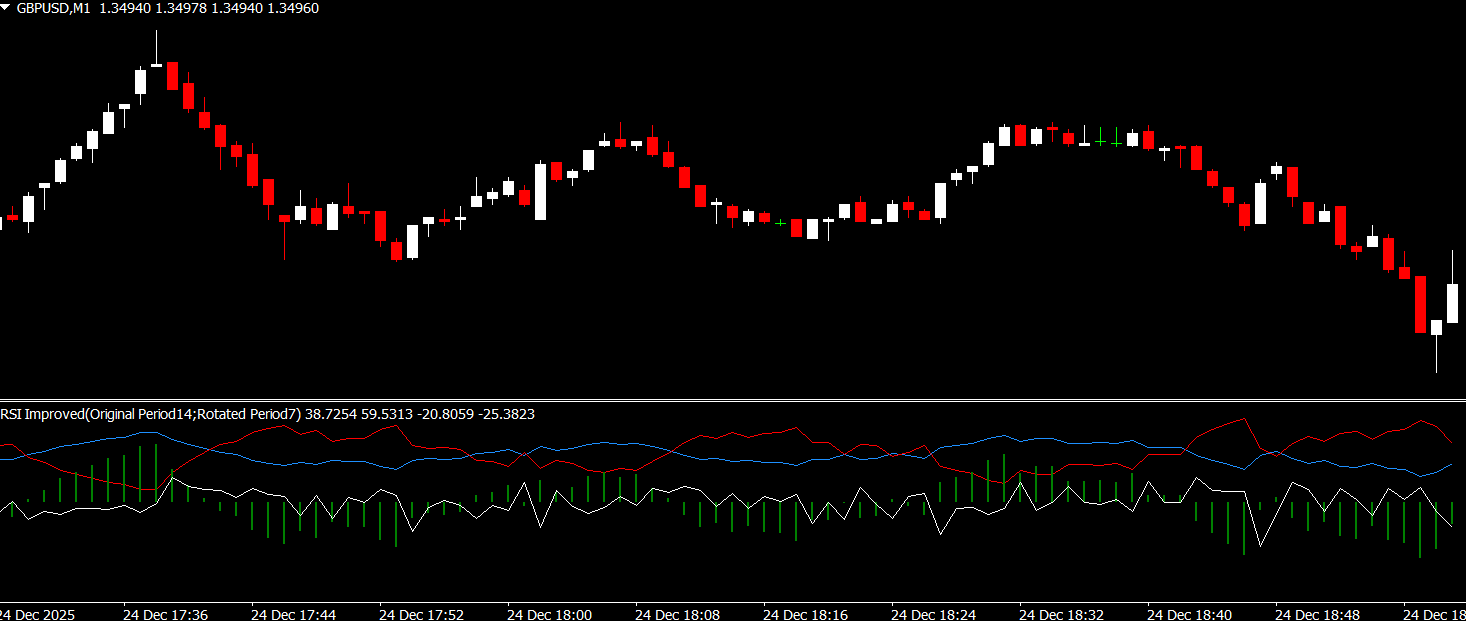Select the 24 Dec 17:44 time marker

293,614
